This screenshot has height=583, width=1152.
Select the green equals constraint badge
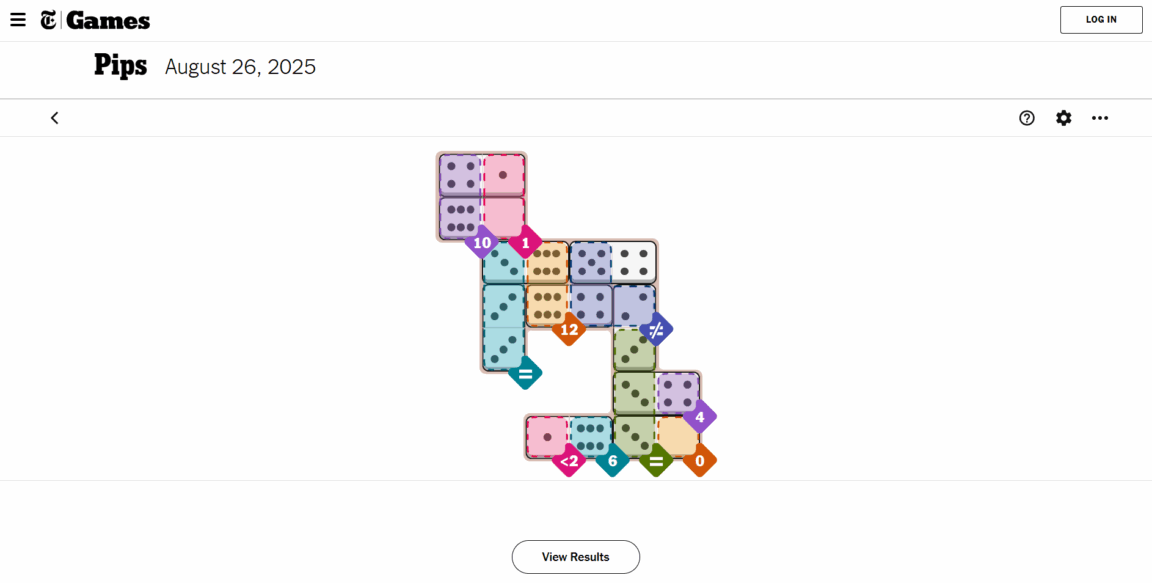656,461
